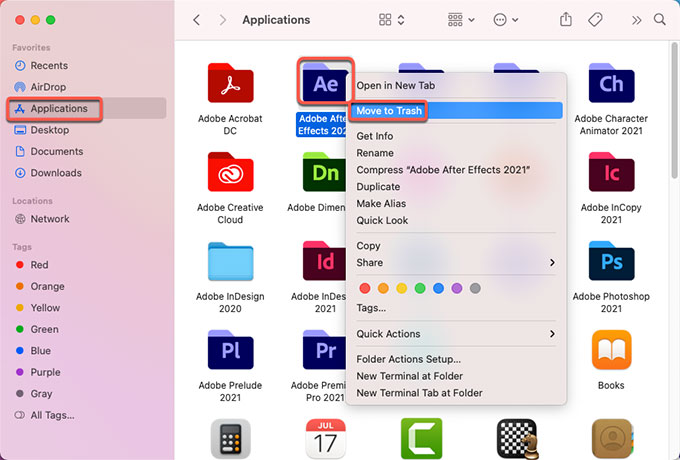
Task: Open Desktop in the sidebar
Action: (x=87, y=130)
